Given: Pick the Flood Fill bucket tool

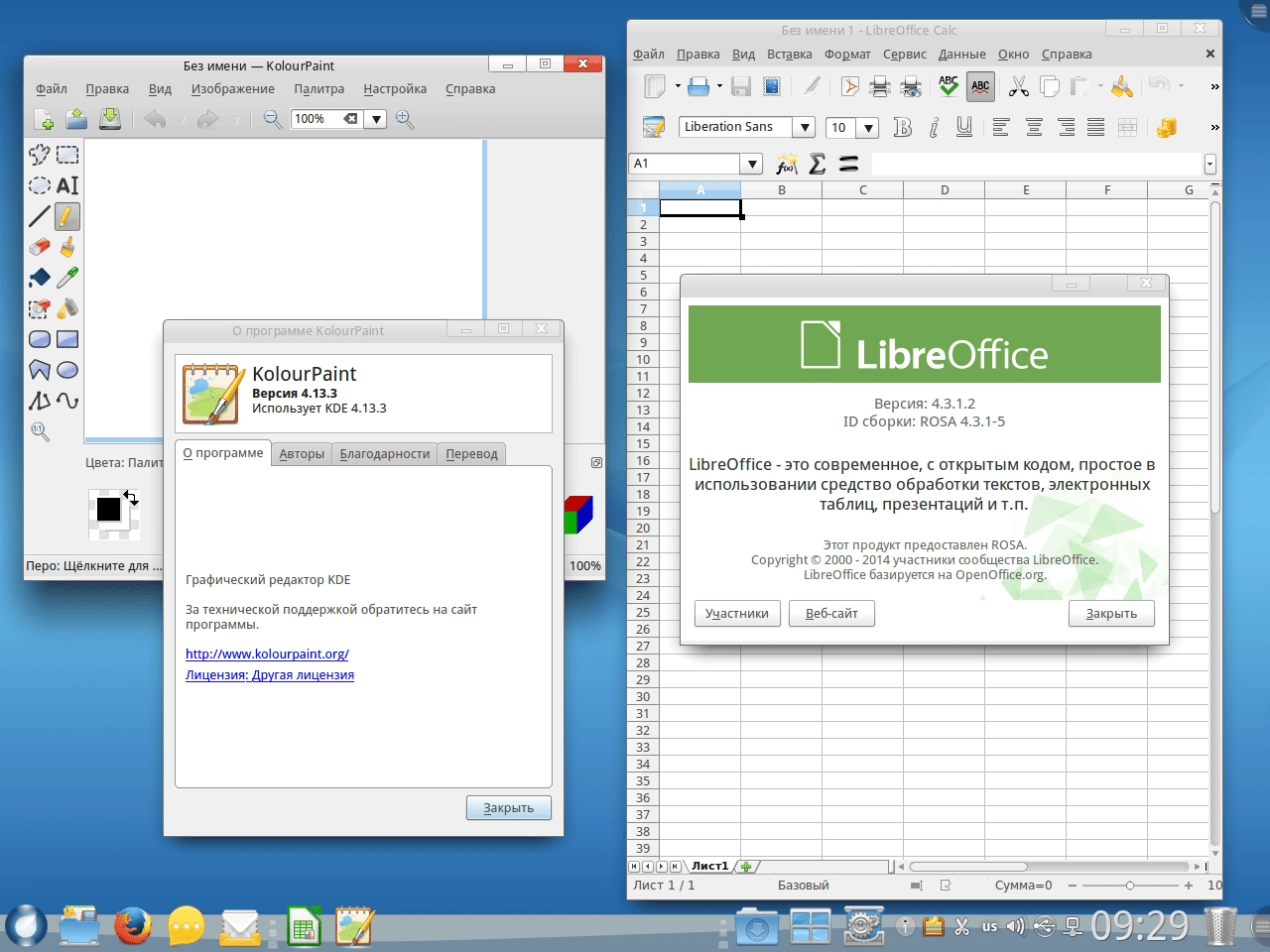Looking at the screenshot, I should [39, 278].
